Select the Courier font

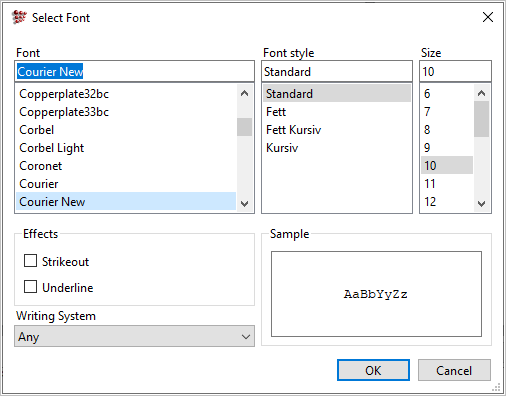pos(126,184)
